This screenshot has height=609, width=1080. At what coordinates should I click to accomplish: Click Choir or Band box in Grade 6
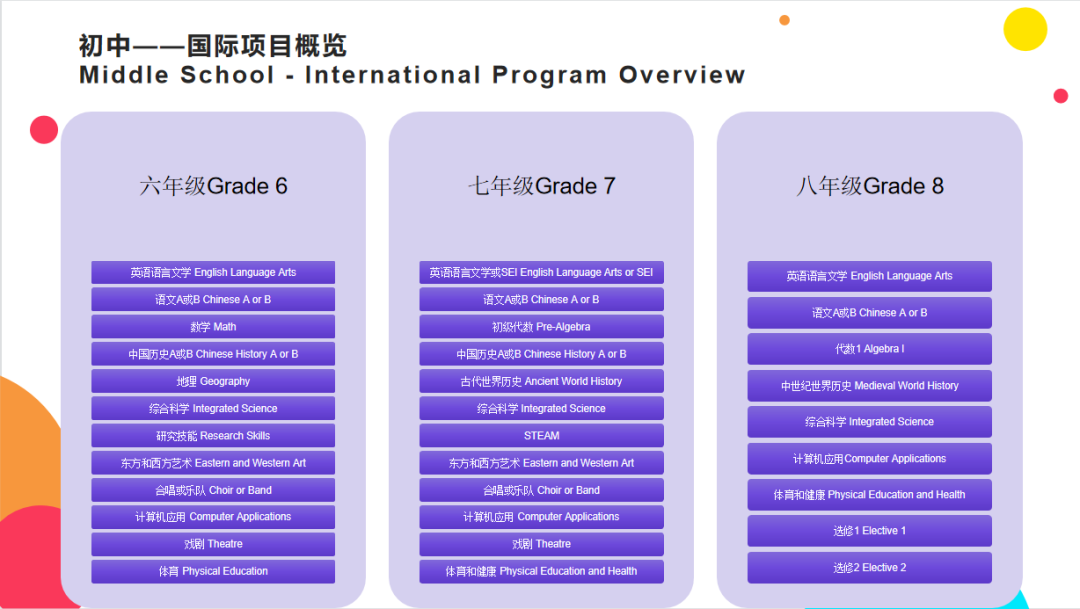(x=214, y=490)
